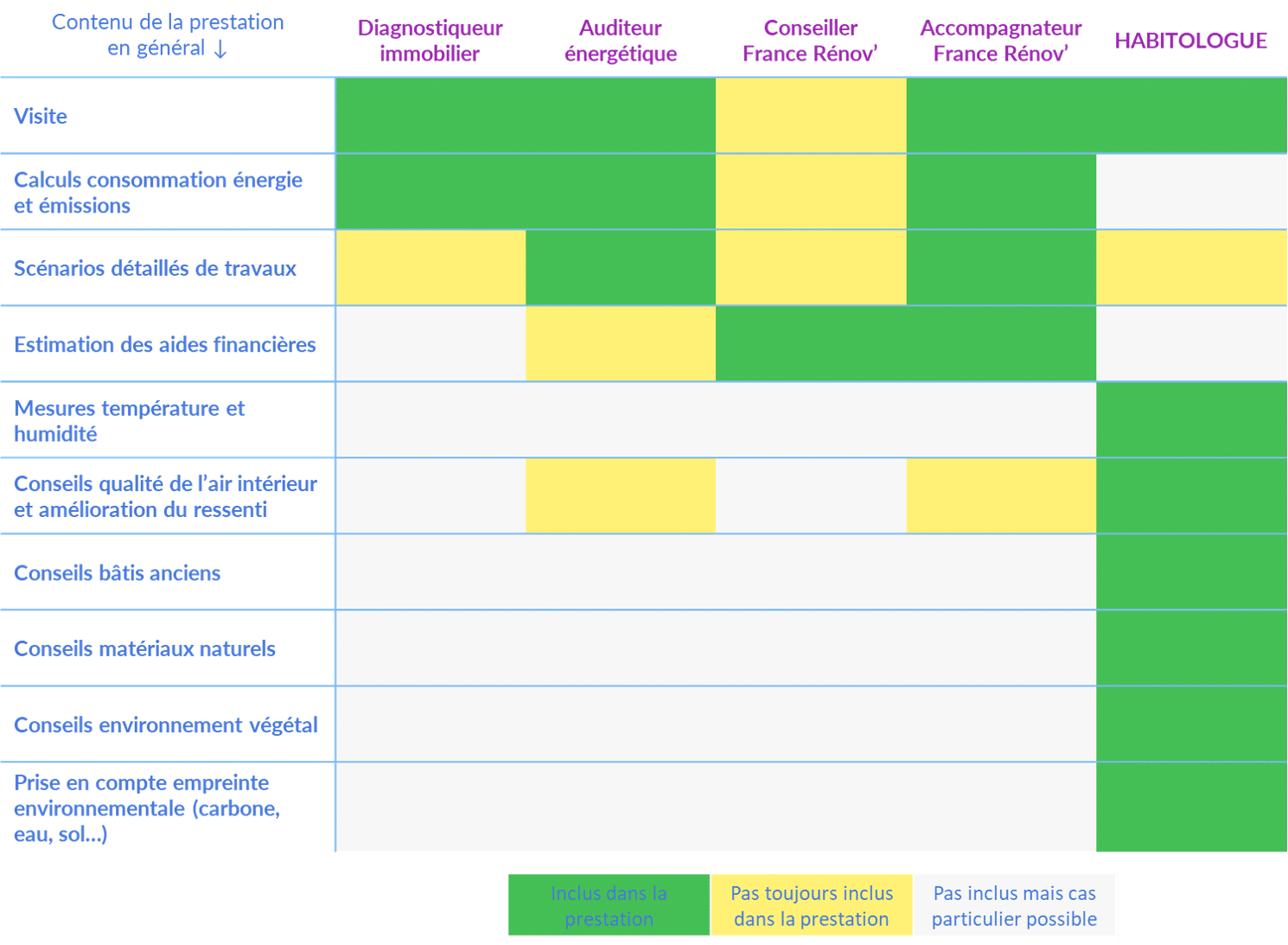Select the 'Accompagnateur France Rénov'' column header

1001,41
